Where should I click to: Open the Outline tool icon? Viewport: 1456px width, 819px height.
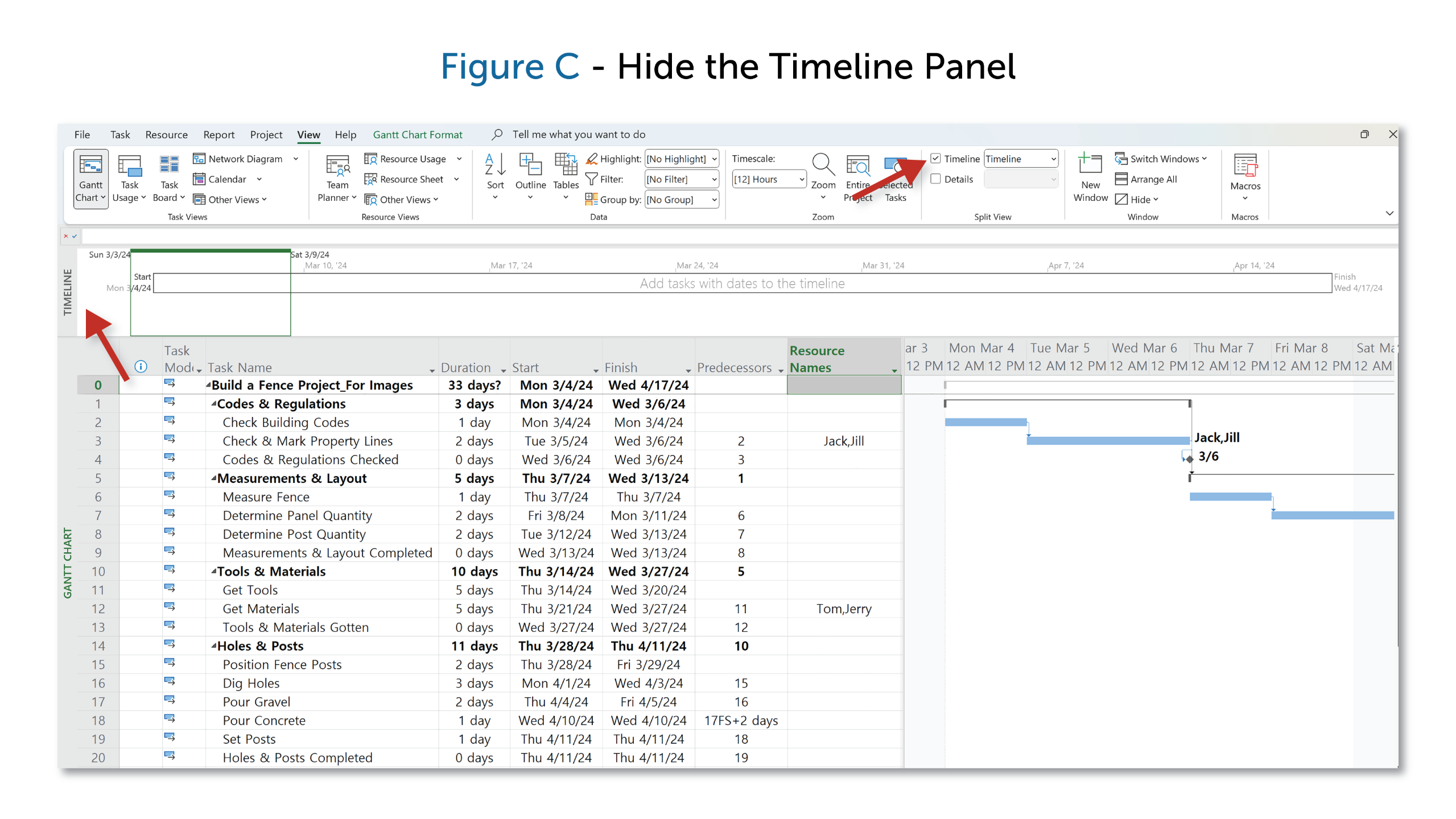coord(530,164)
